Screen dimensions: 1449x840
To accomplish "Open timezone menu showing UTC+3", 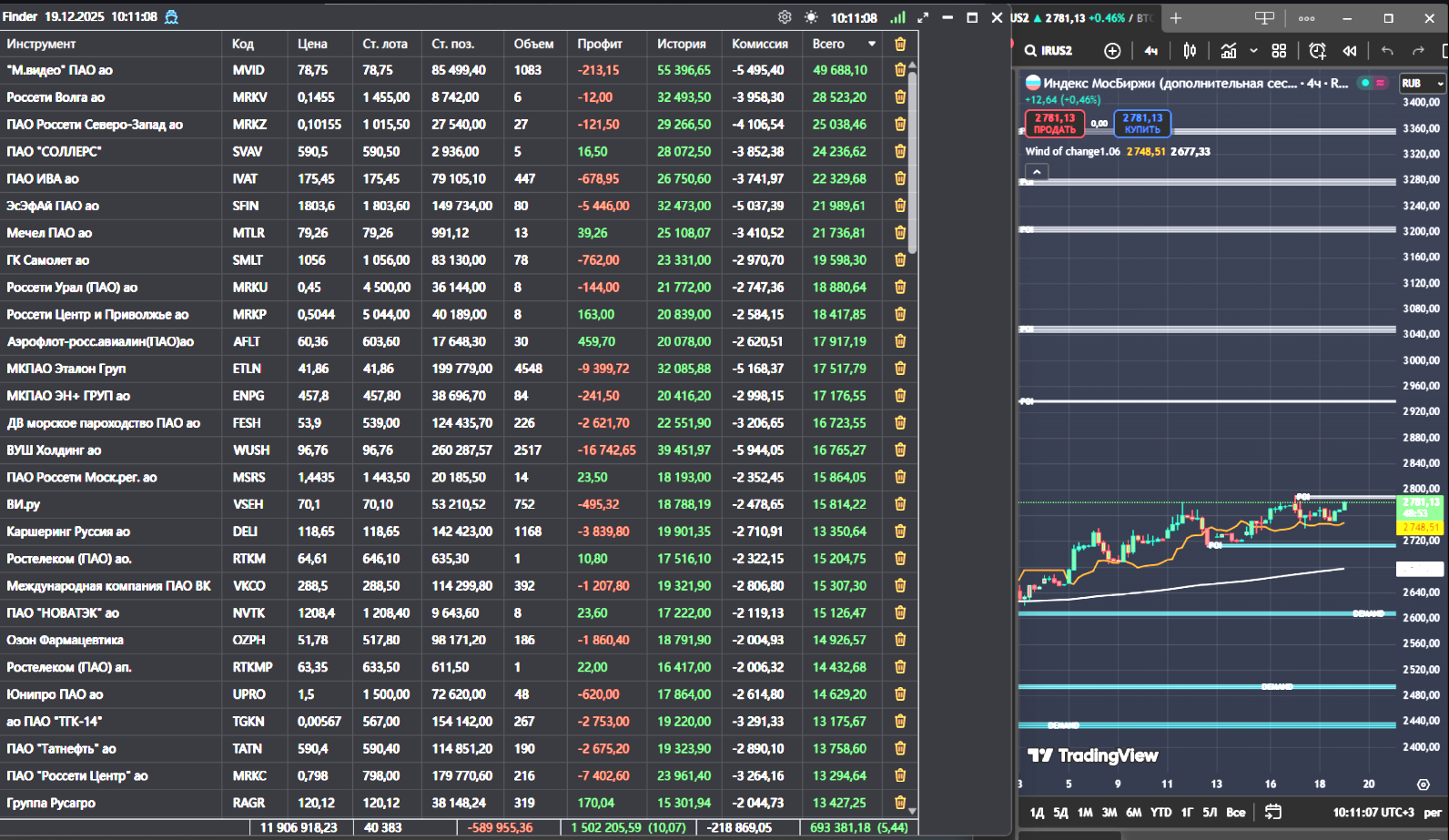I will 1373,812.
